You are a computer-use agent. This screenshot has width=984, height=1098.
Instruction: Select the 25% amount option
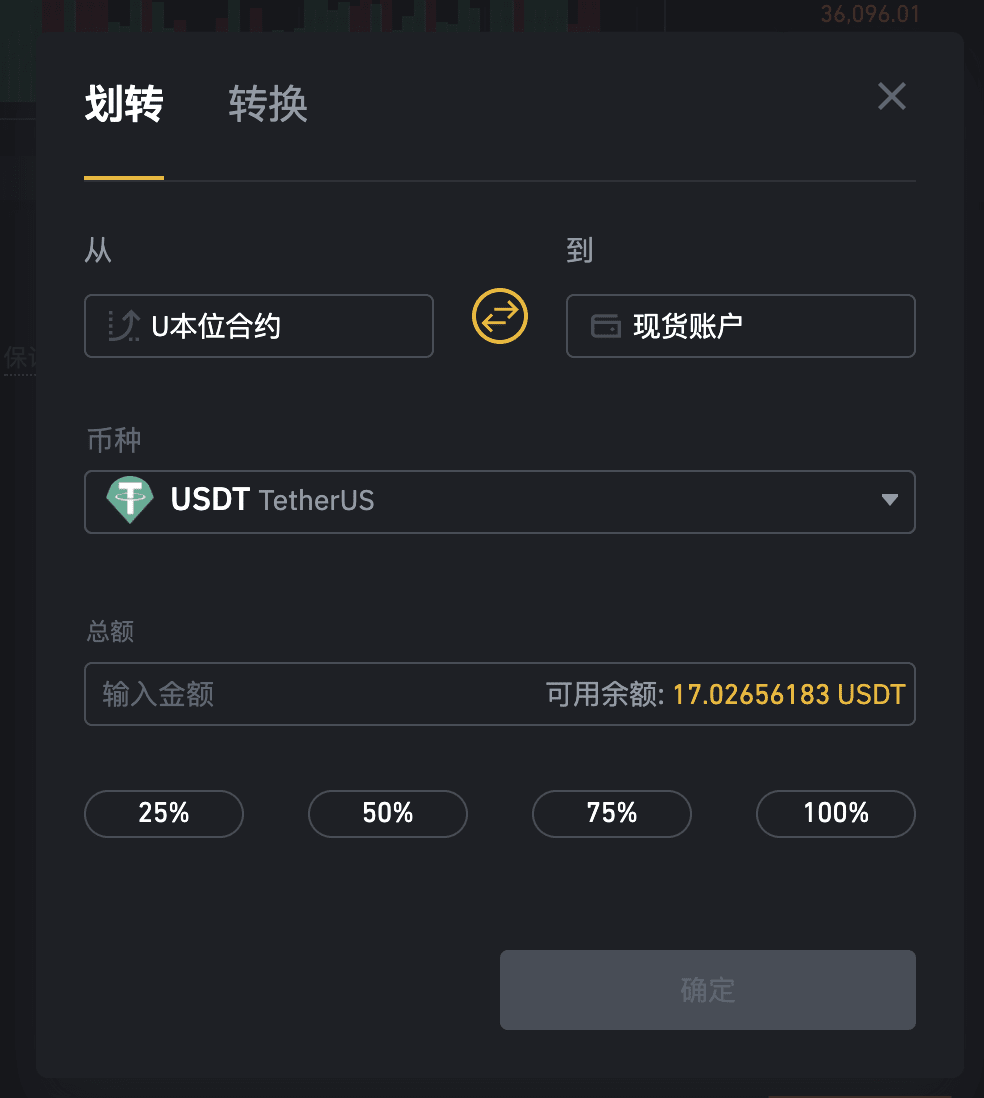pos(164,814)
